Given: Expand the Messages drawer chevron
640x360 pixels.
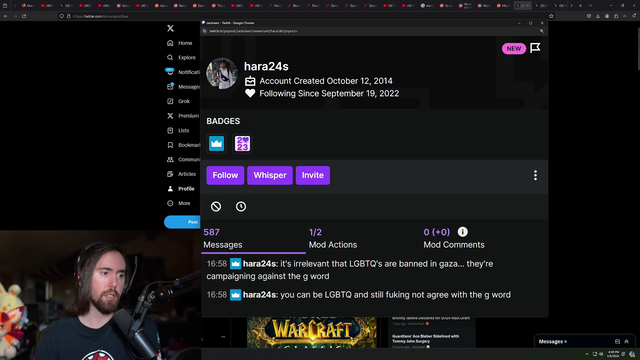Looking at the screenshot, I should pos(627,342).
